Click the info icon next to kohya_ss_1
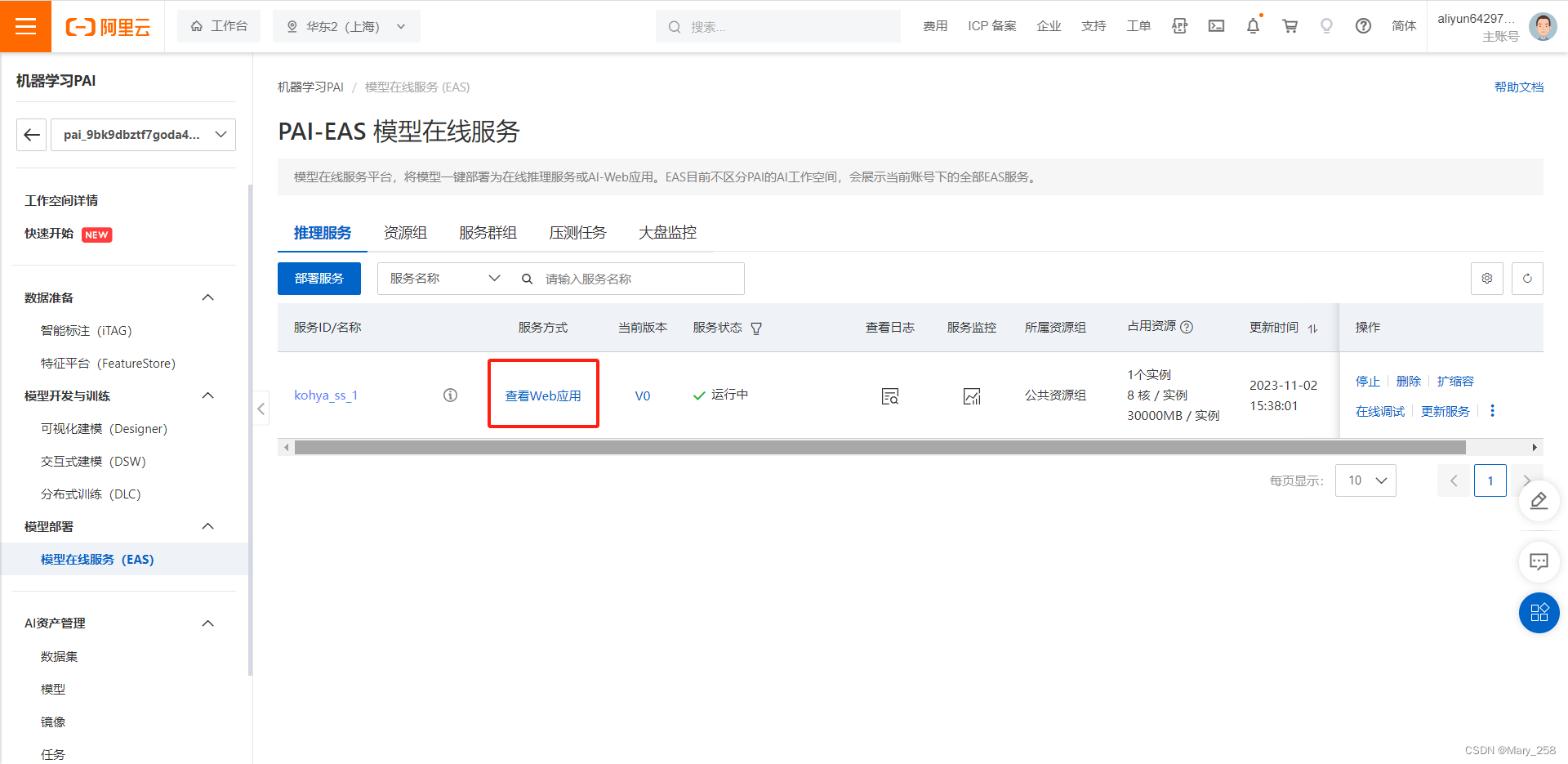Screen dimensions: 1568x764 pyautogui.click(x=450, y=395)
